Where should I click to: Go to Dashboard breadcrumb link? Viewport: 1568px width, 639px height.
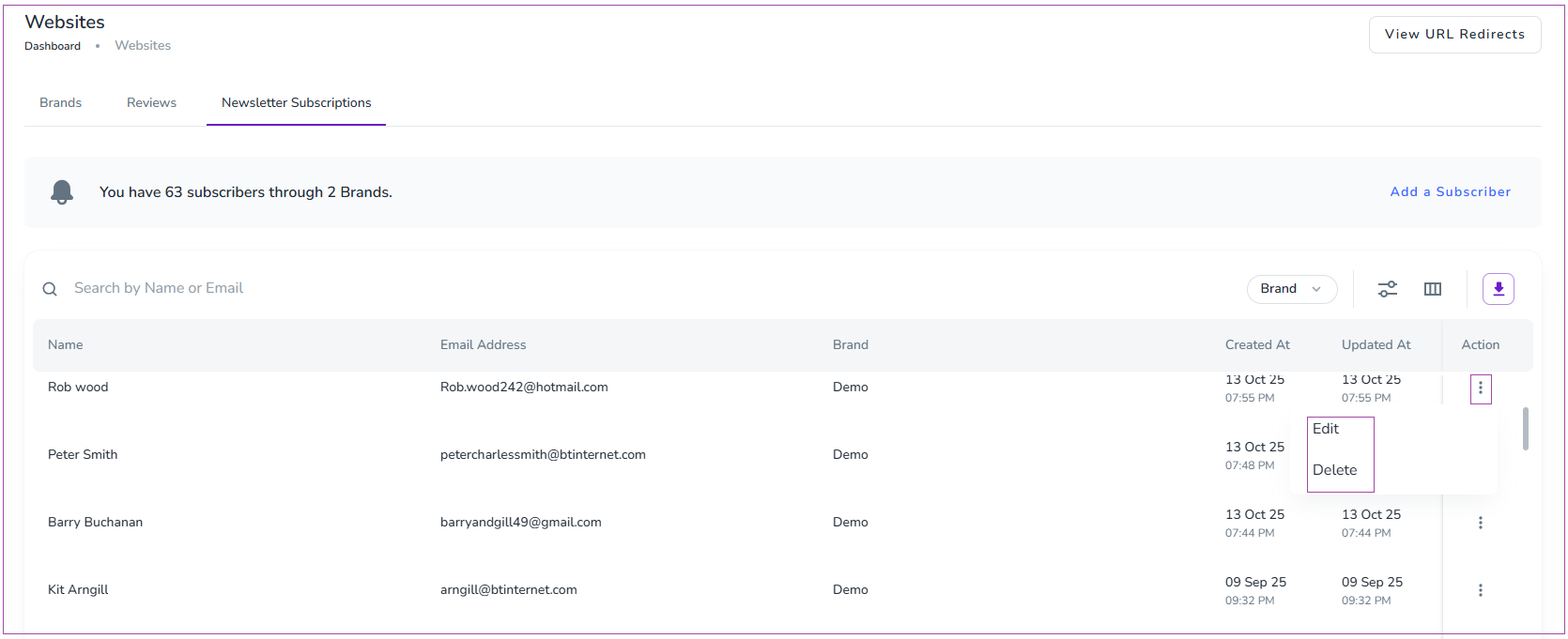pos(53,46)
